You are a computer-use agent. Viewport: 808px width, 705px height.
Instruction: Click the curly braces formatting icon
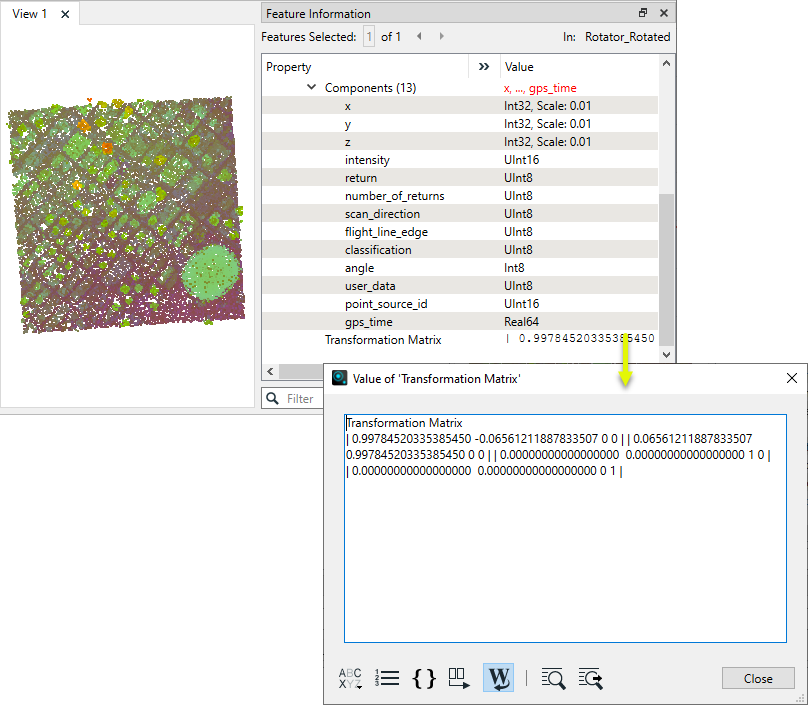tap(424, 678)
